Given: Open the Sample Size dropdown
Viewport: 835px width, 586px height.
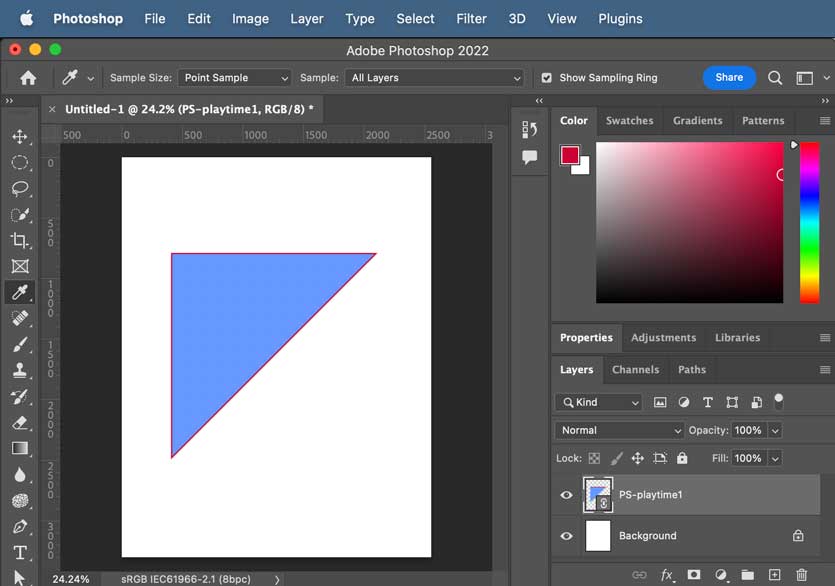Looking at the screenshot, I should (x=235, y=78).
